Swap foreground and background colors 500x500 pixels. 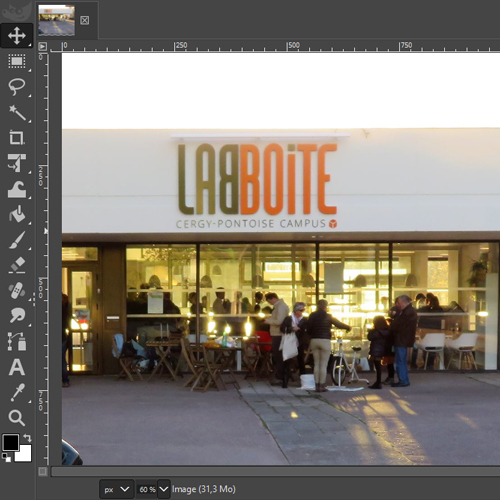[27, 438]
